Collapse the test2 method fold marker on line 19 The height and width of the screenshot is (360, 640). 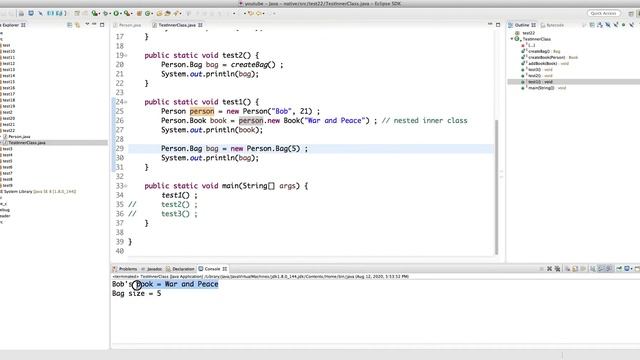click(126, 55)
